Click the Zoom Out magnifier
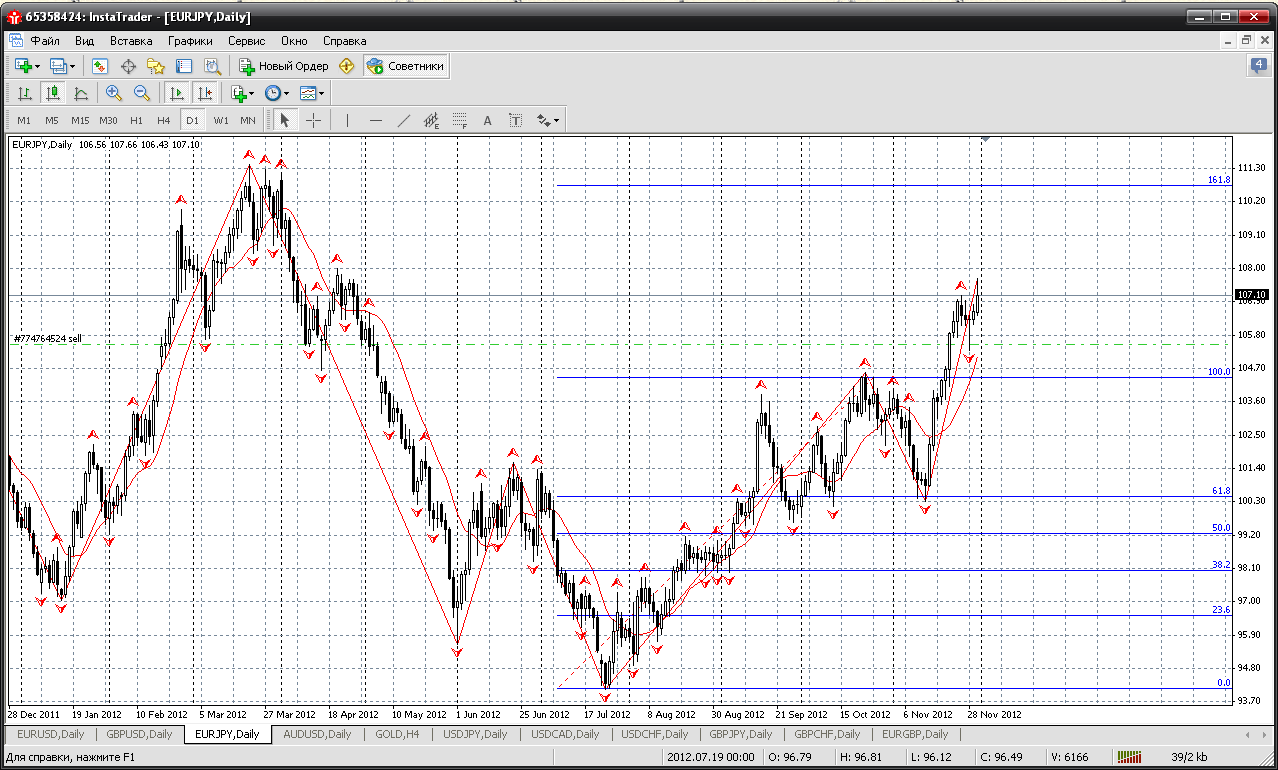This screenshot has height=770, width=1278. click(x=141, y=93)
